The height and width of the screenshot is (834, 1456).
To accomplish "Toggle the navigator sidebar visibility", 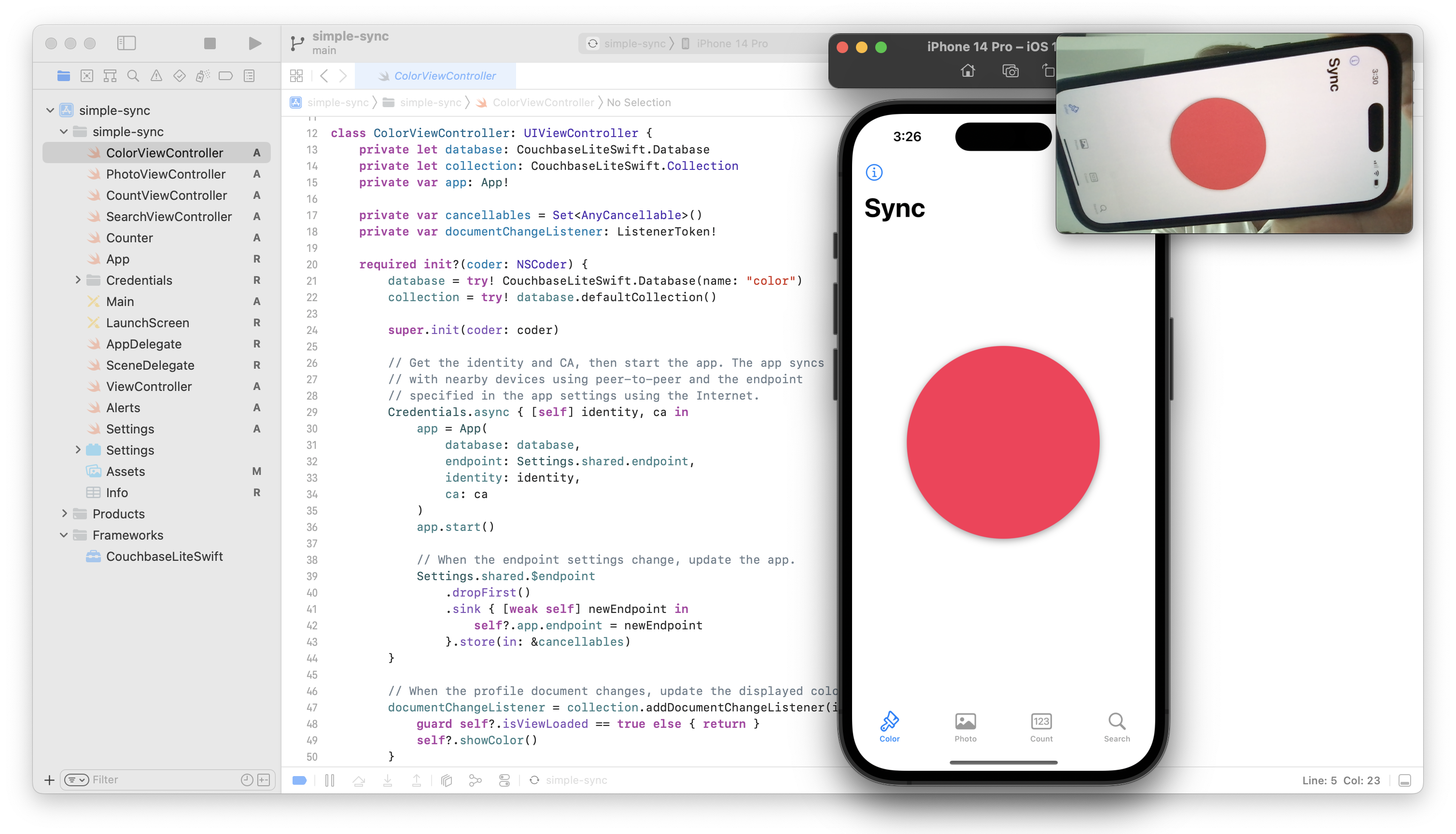I will (126, 43).
